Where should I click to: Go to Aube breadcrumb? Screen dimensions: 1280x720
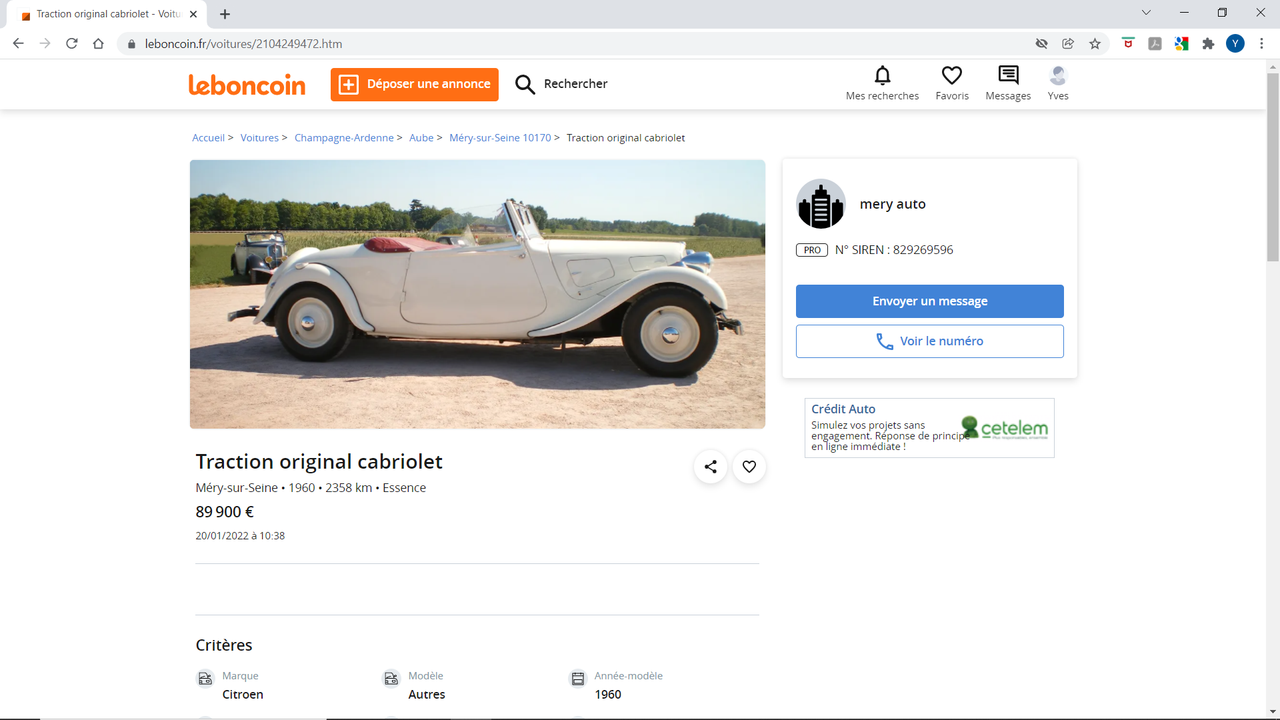coord(421,138)
